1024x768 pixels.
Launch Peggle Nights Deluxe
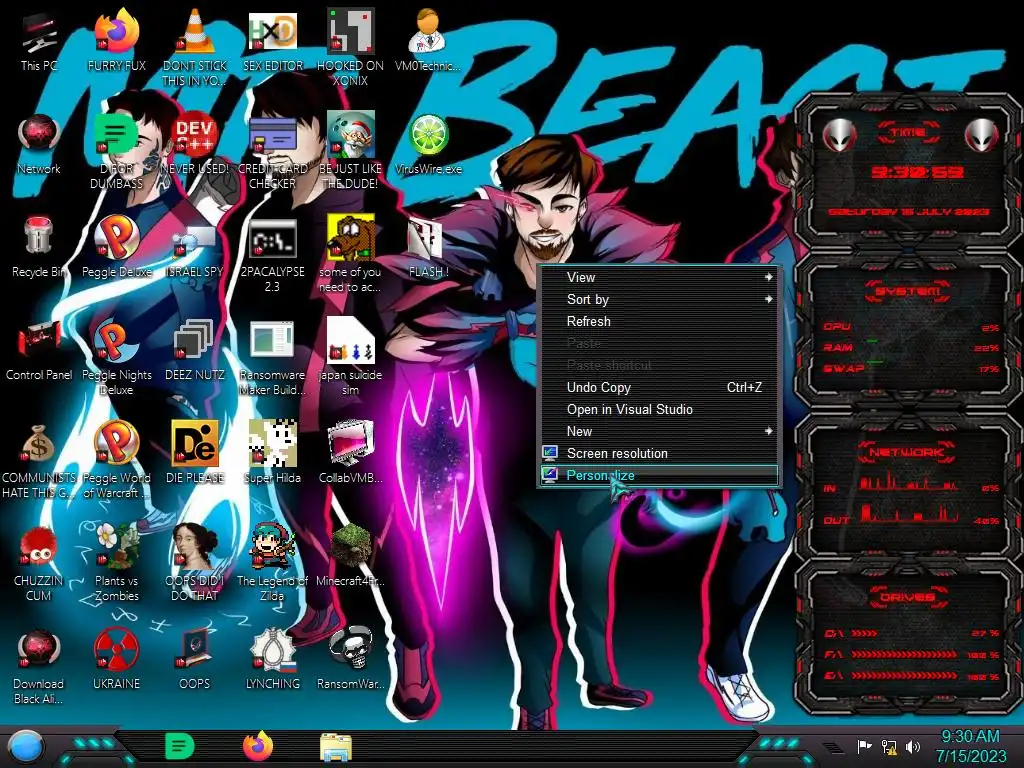[x=116, y=357]
